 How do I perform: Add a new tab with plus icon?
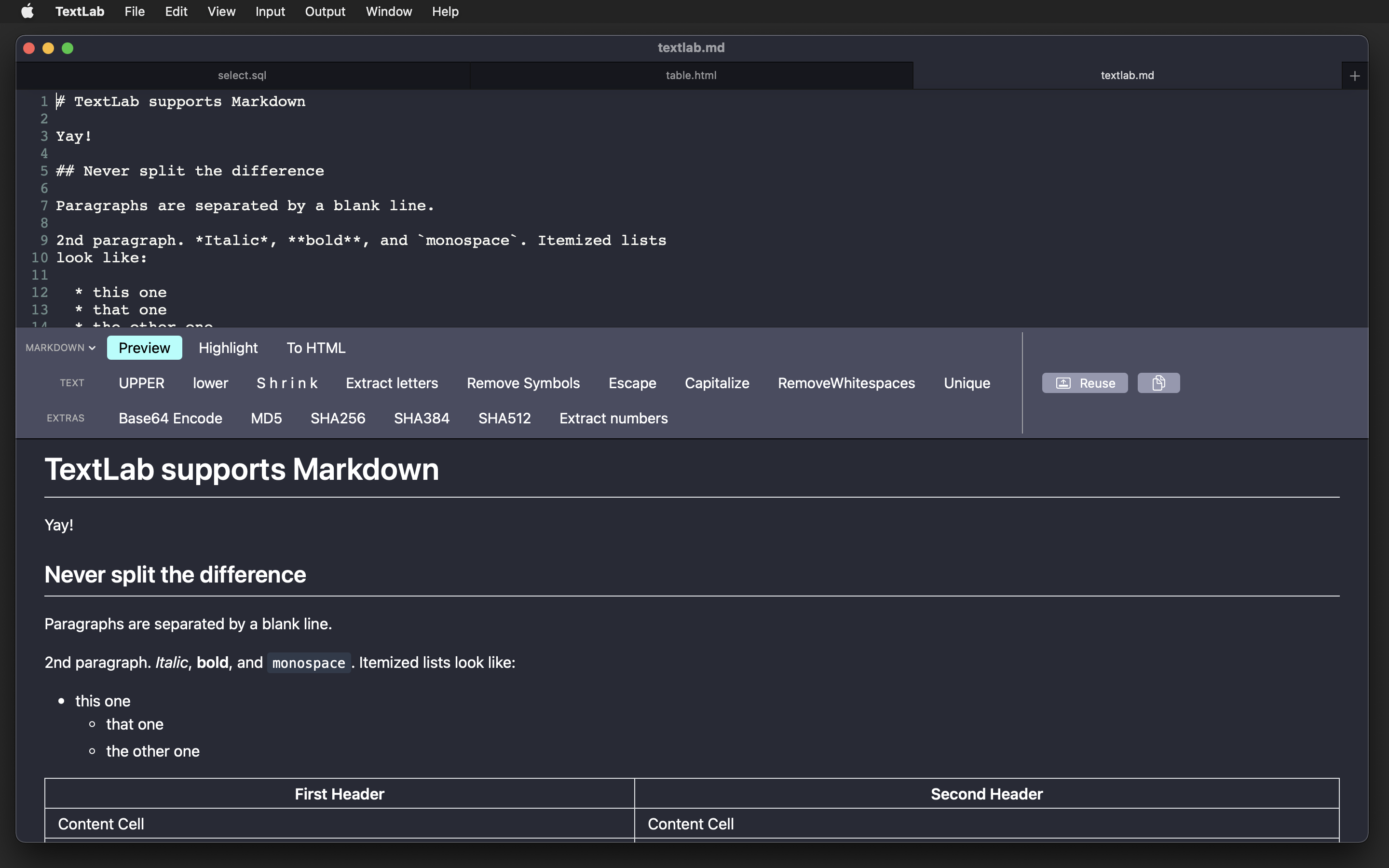[1355, 76]
